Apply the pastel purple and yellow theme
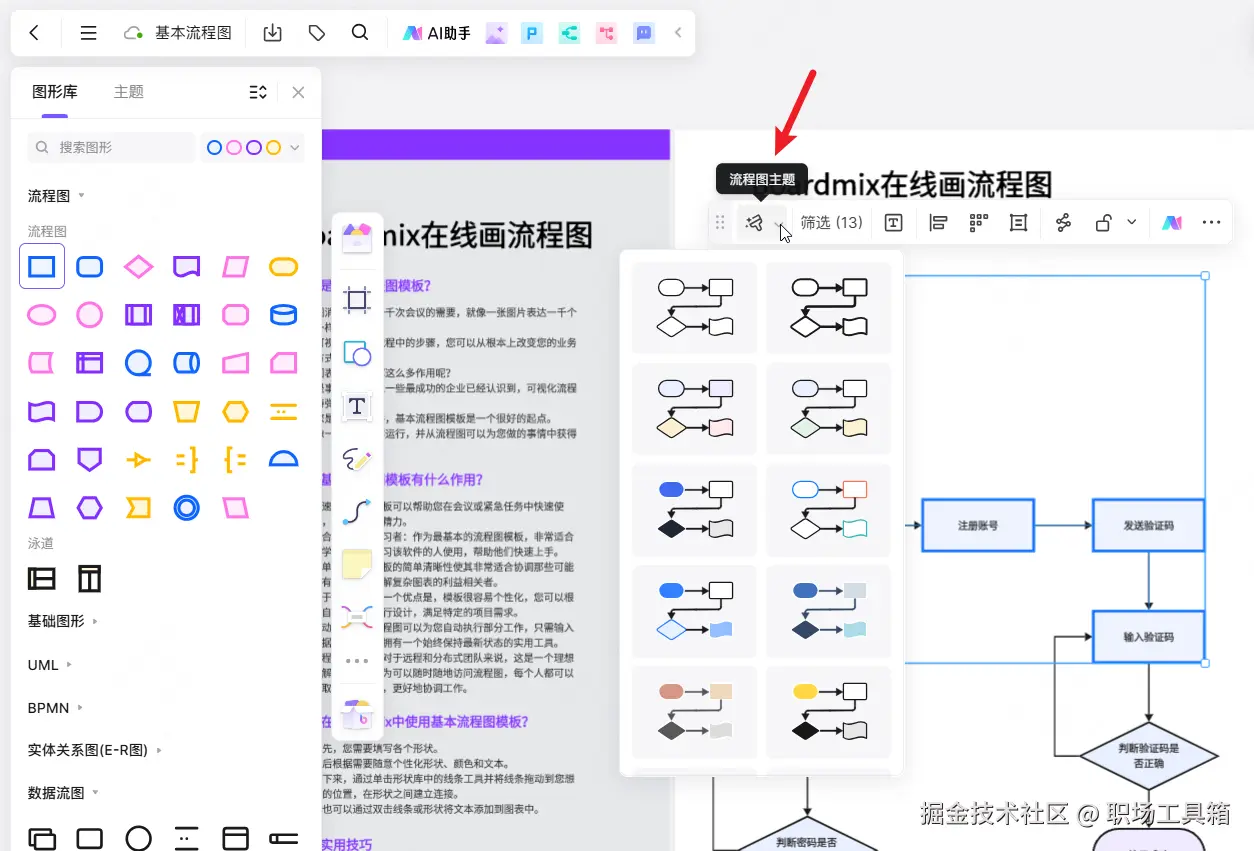The width and height of the screenshot is (1254, 851). click(695, 408)
